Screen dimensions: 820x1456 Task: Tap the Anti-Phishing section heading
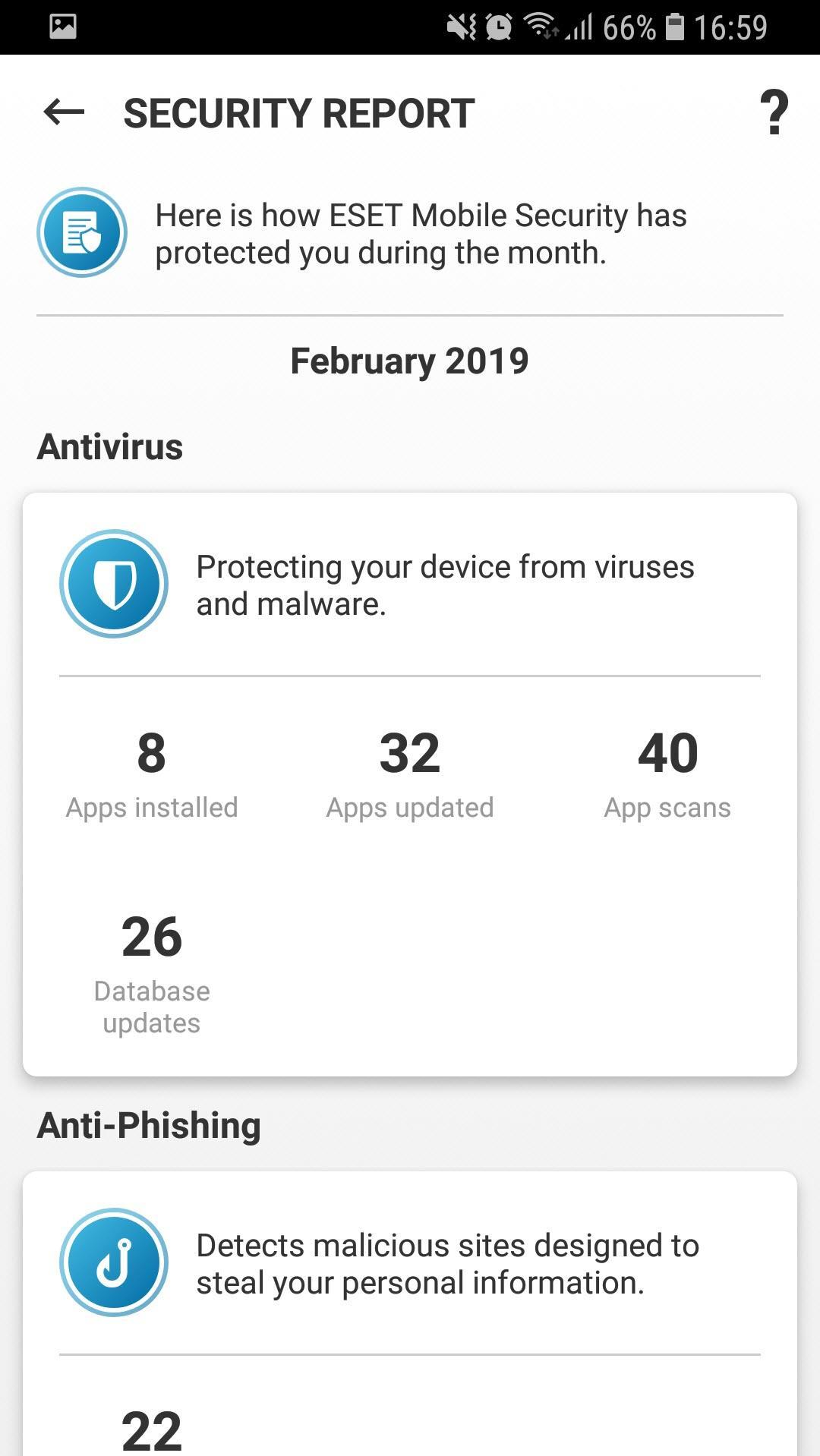[x=149, y=1125]
